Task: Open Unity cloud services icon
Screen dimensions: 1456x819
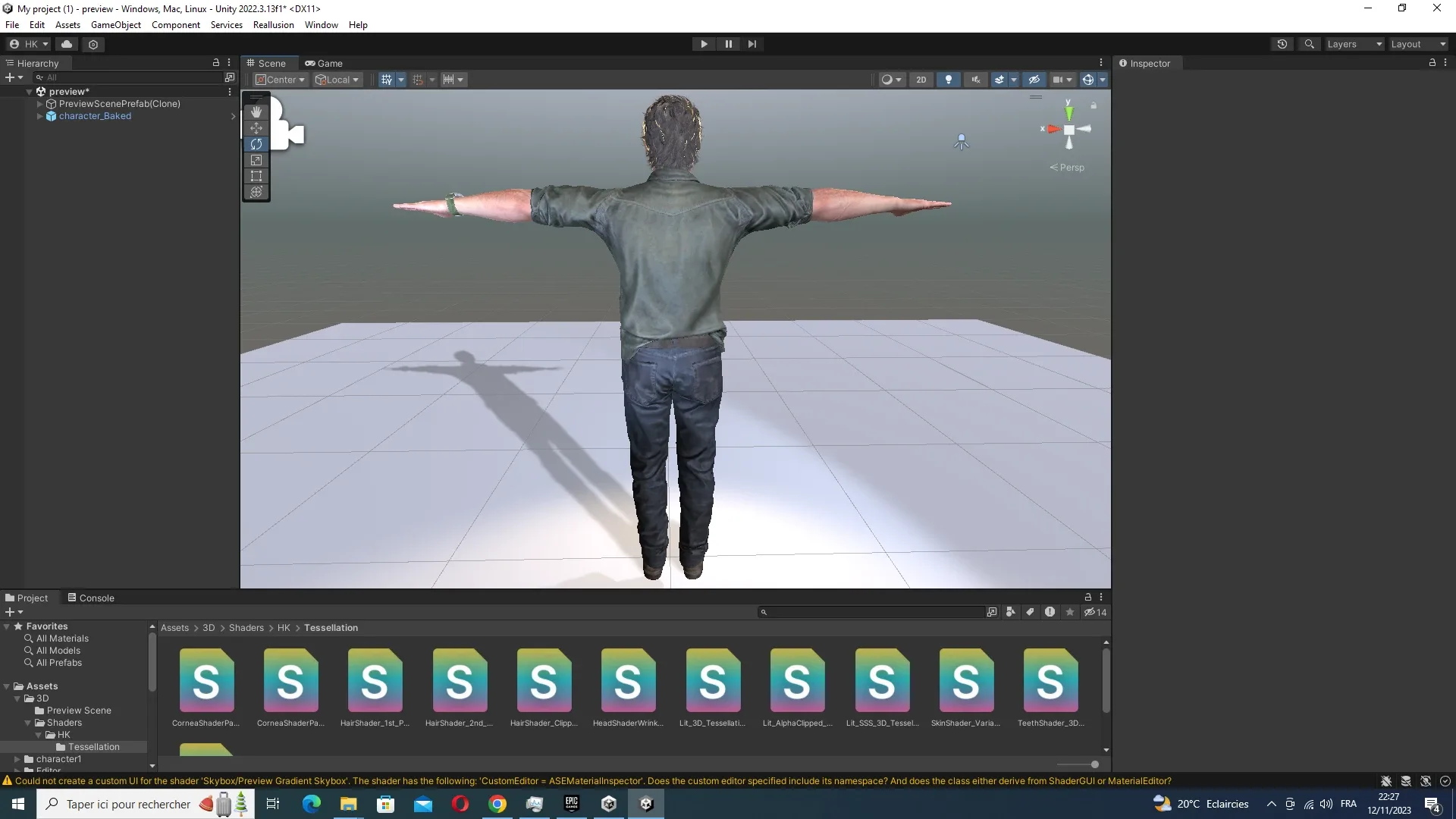Action: (x=67, y=44)
